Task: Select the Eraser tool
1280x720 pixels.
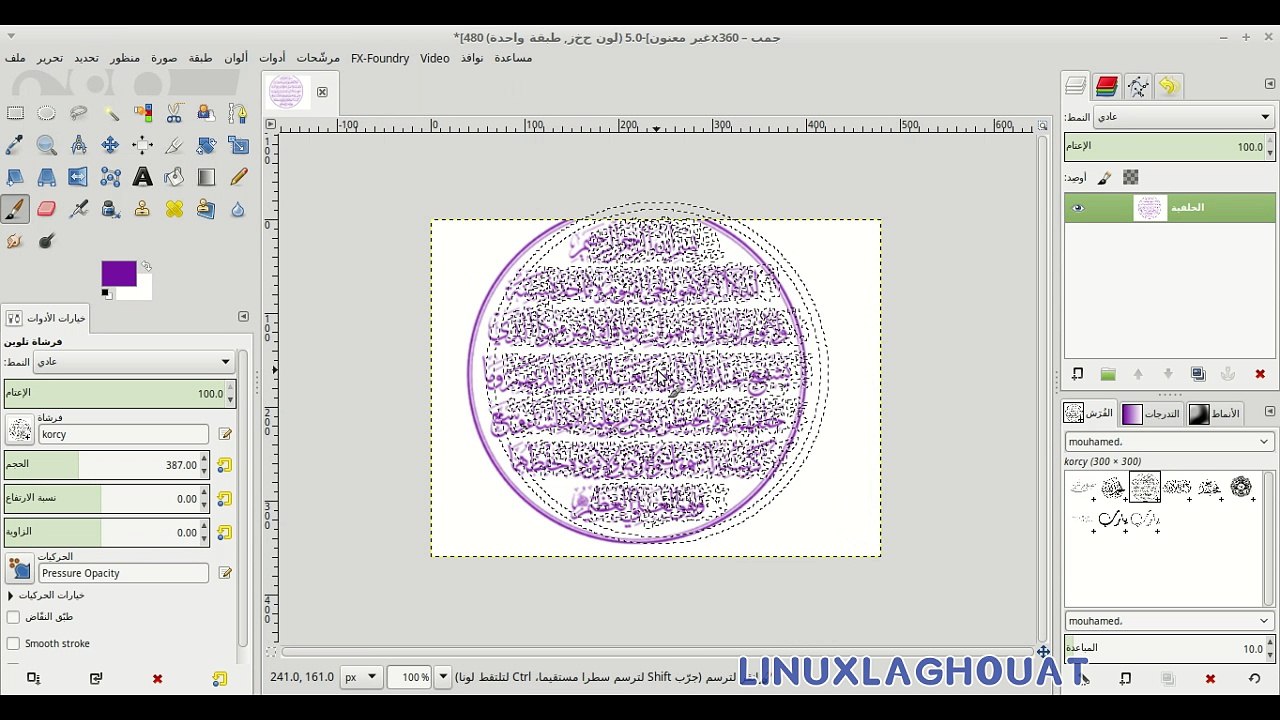Action: (x=47, y=209)
